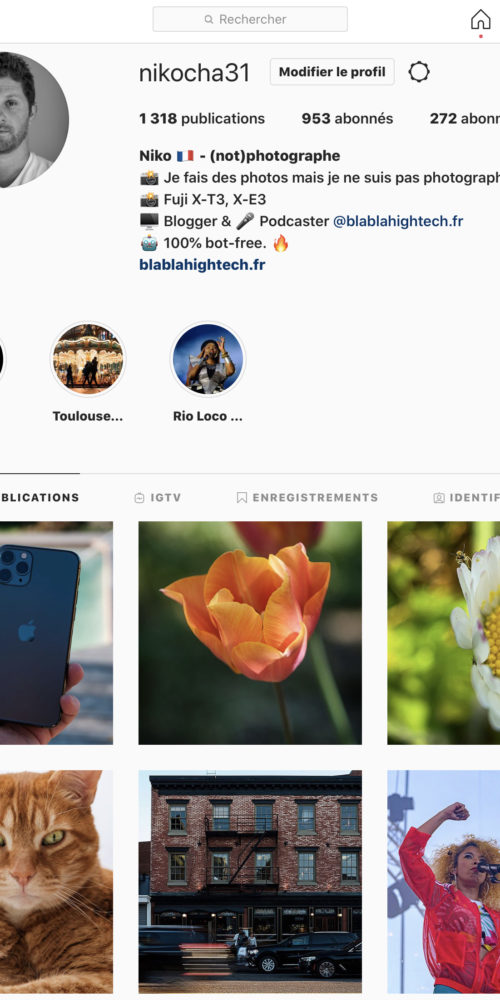
Task: Open the brick building photo post
Action: [x=250, y=881]
